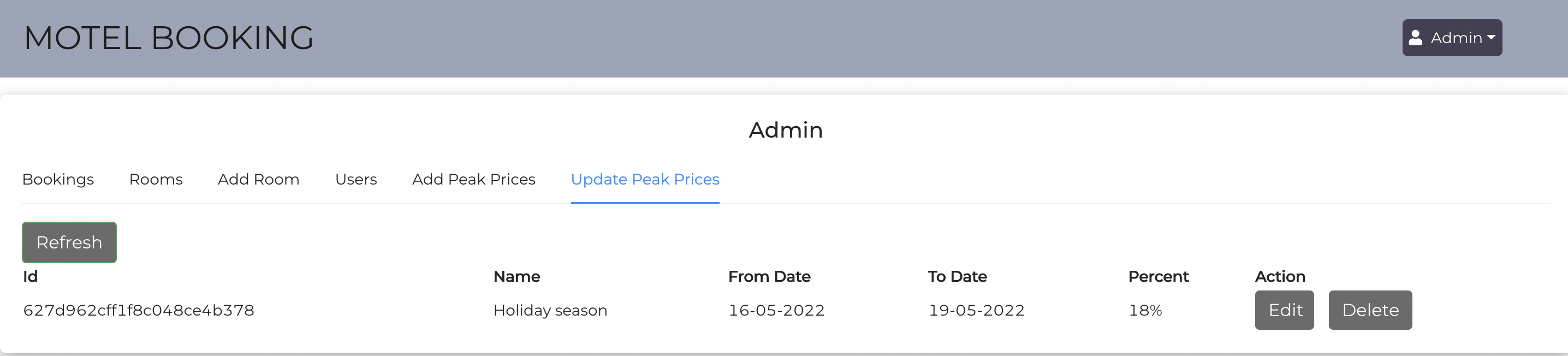This screenshot has height=356, width=1568.
Task: Click the Percent column header
Action: (x=1158, y=277)
